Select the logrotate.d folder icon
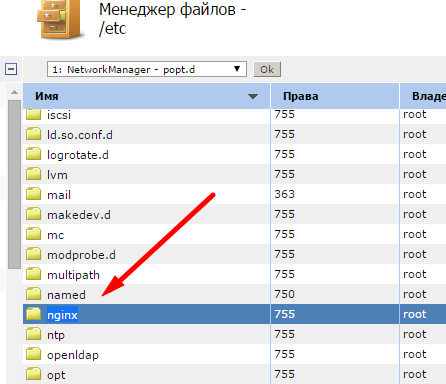The image size is (446, 384). 33,154
